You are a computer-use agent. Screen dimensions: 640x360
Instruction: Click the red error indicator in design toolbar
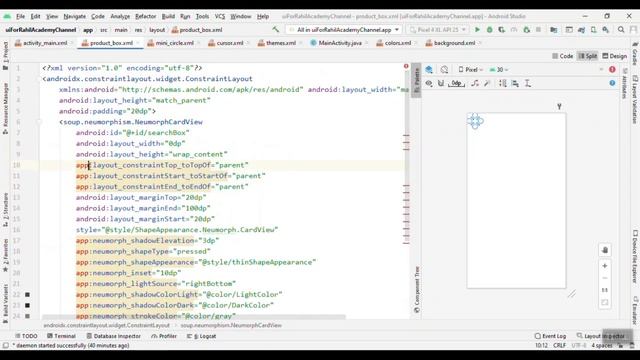612,70
